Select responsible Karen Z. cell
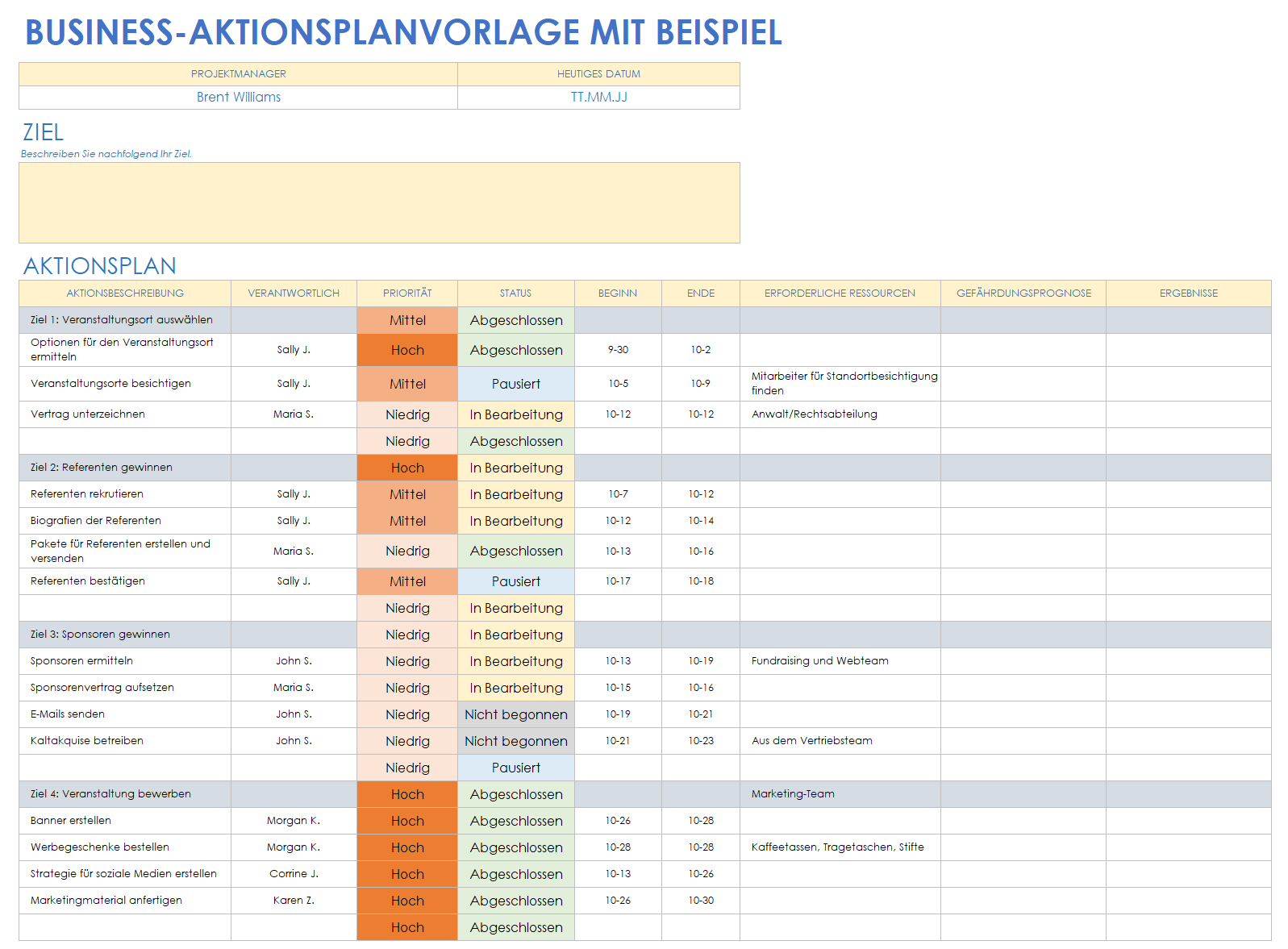The width and height of the screenshot is (1288, 949). point(294,901)
